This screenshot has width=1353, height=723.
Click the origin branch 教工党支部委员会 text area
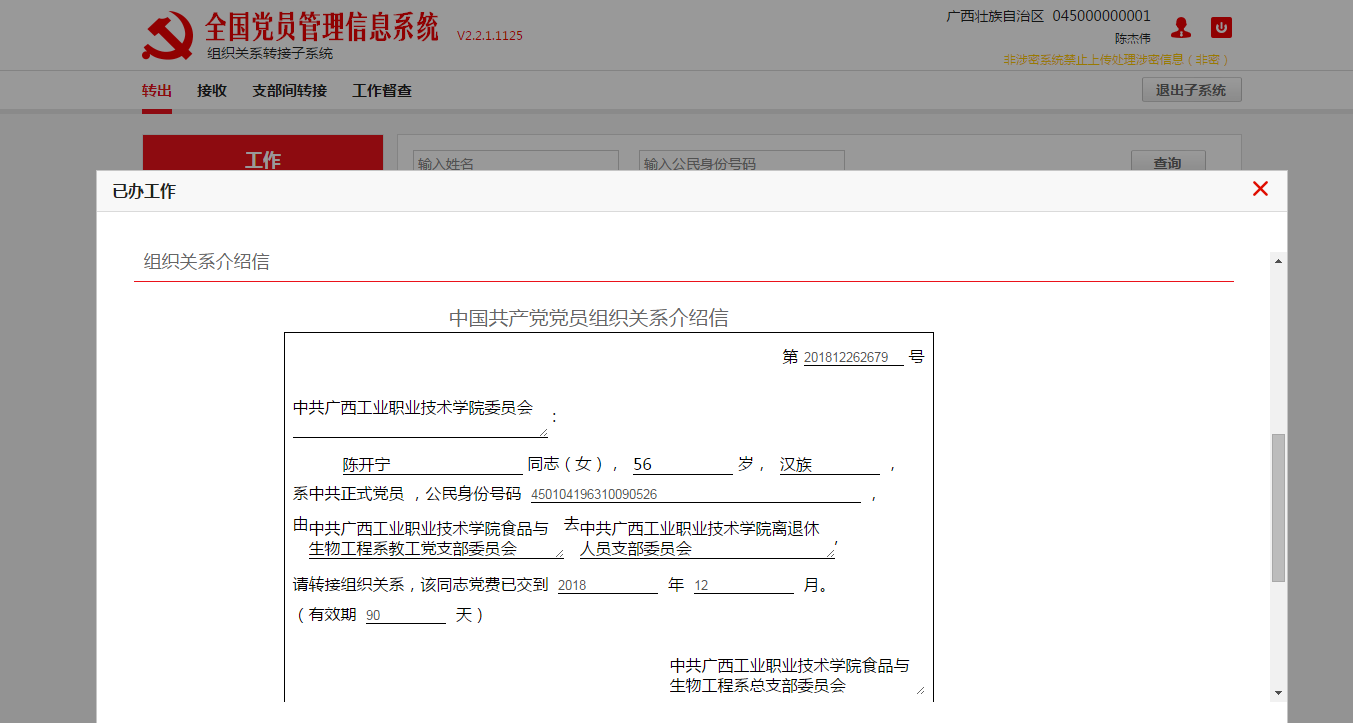436,538
